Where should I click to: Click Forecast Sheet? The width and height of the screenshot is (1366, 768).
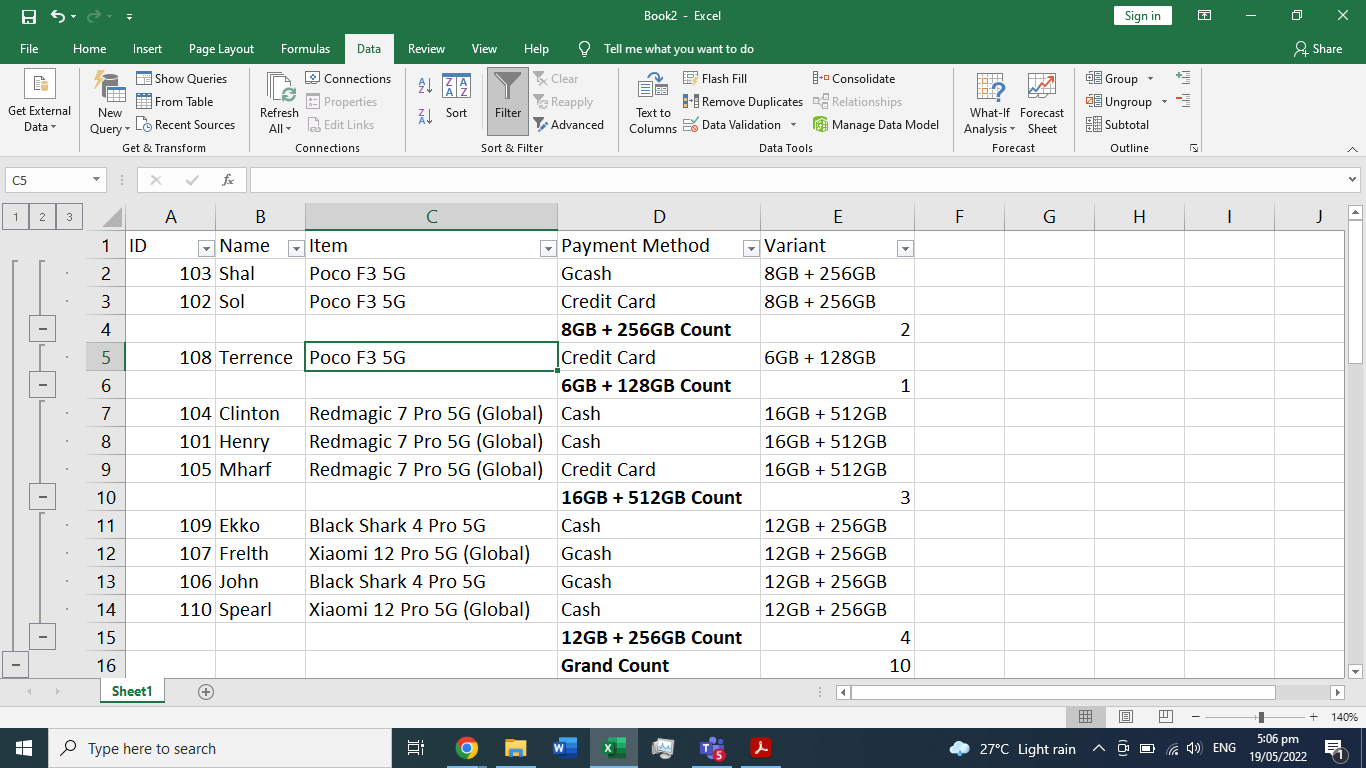tap(1042, 103)
